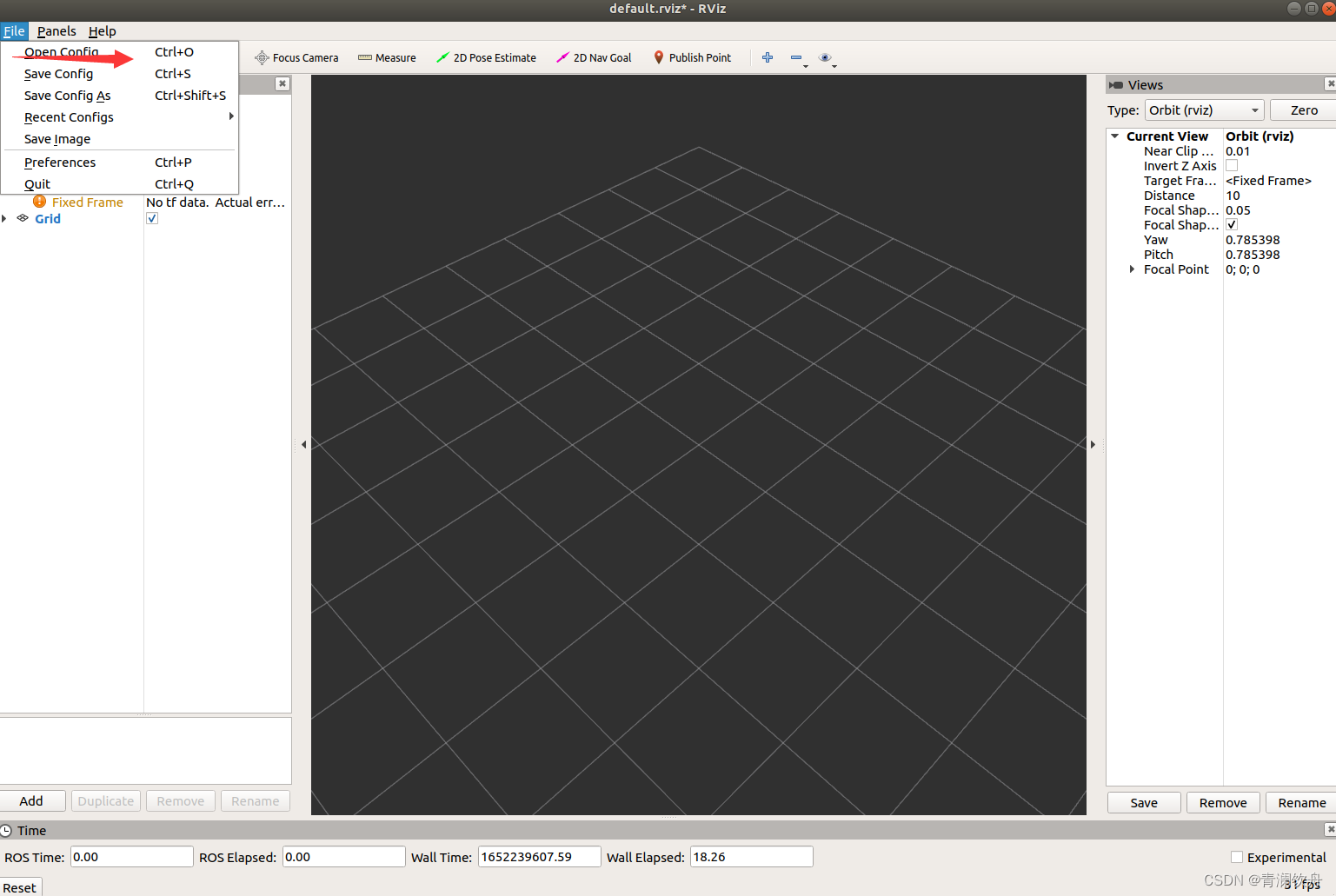Image resolution: width=1336 pixels, height=896 pixels.
Task: Click the Focal Point value 0; 0; 0
Action: 1243,269
